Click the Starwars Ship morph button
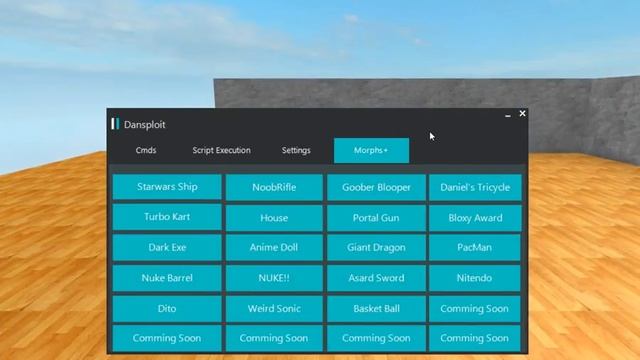The image size is (640, 360). coord(167,187)
